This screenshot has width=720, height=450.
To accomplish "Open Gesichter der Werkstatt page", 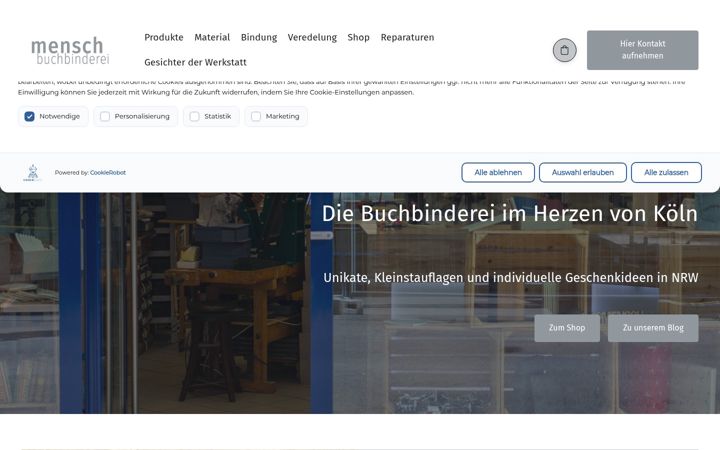I will coord(195,62).
